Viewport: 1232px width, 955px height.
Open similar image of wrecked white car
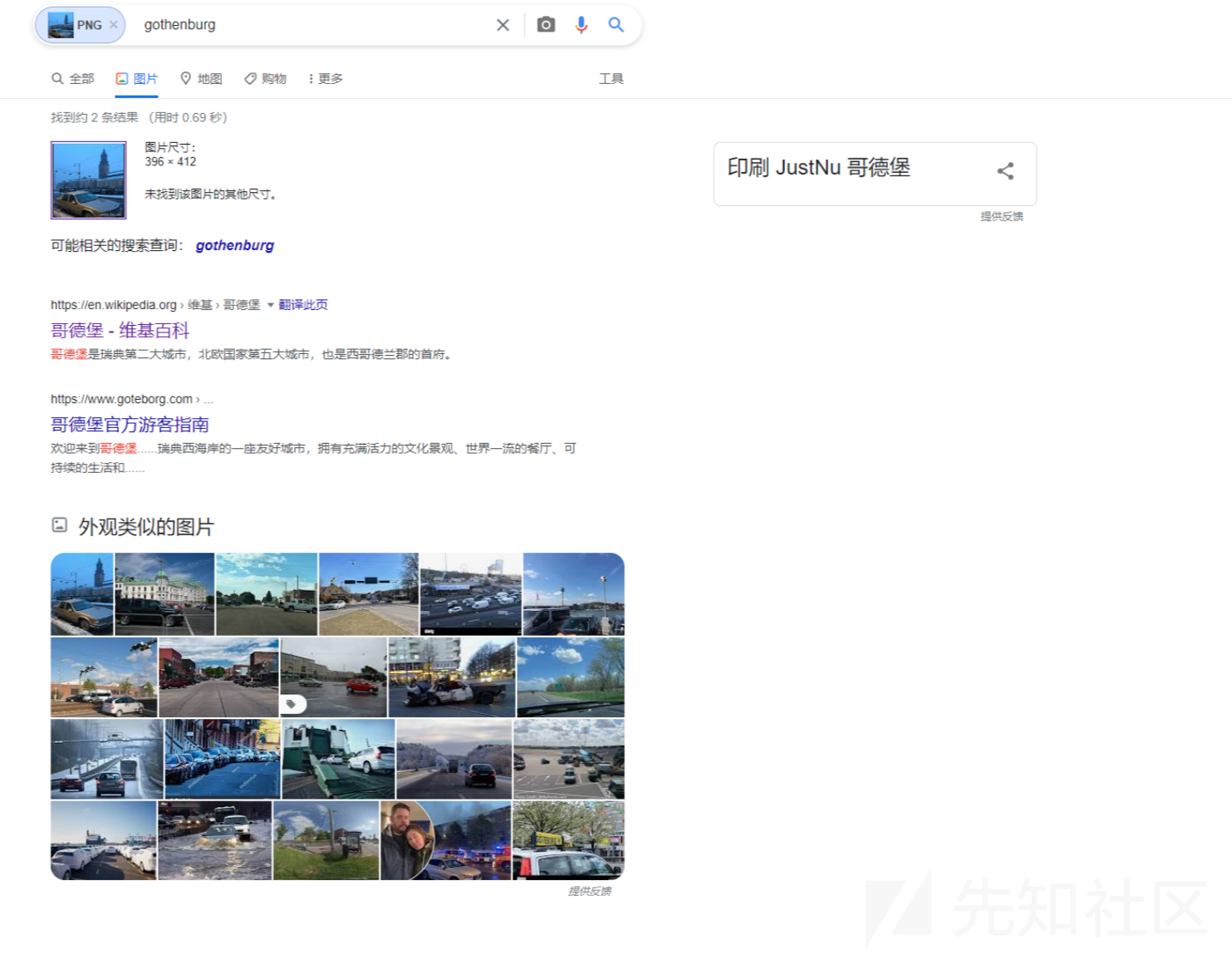452,677
